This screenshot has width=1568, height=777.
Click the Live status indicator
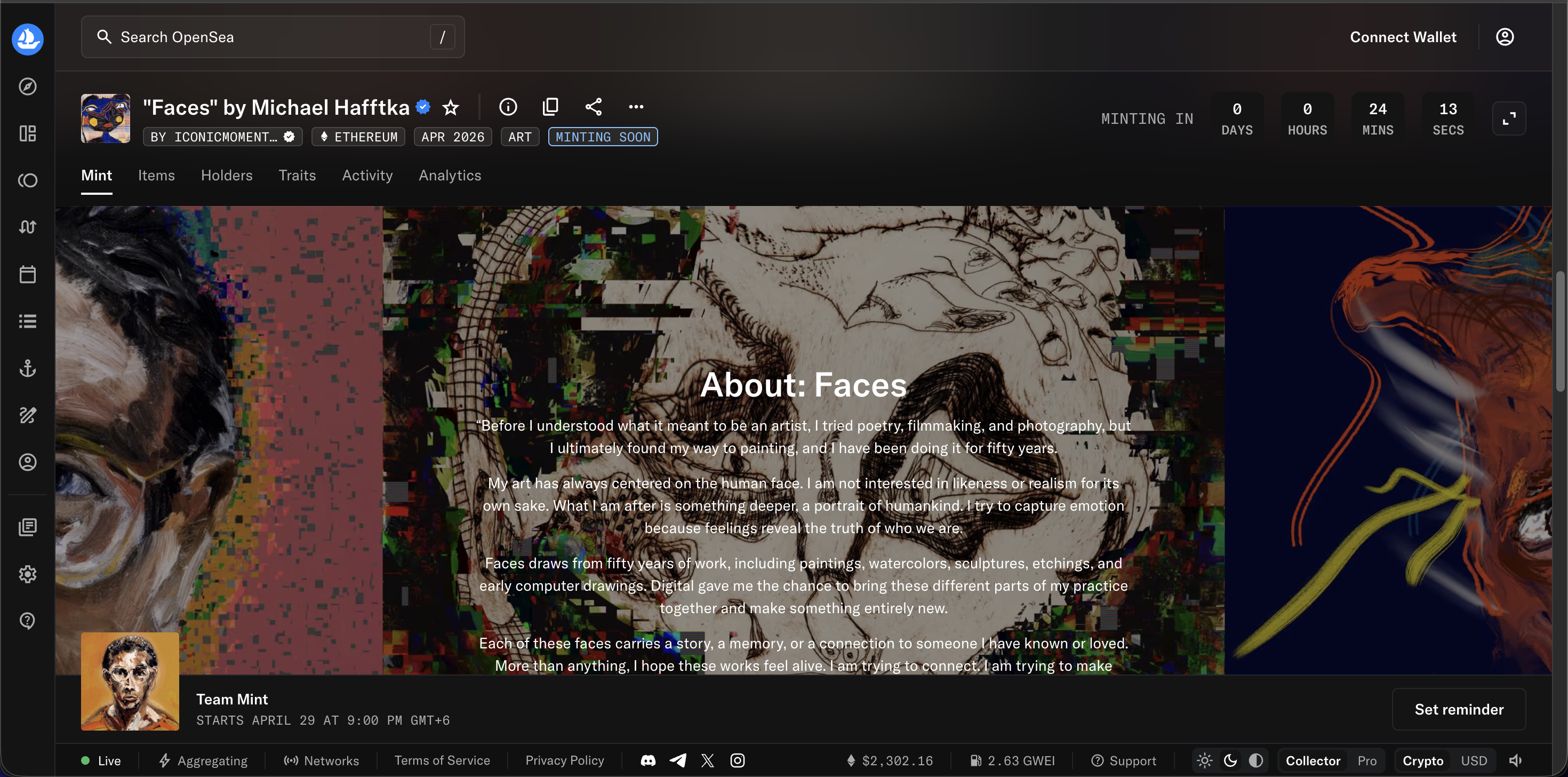(x=101, y=760)
